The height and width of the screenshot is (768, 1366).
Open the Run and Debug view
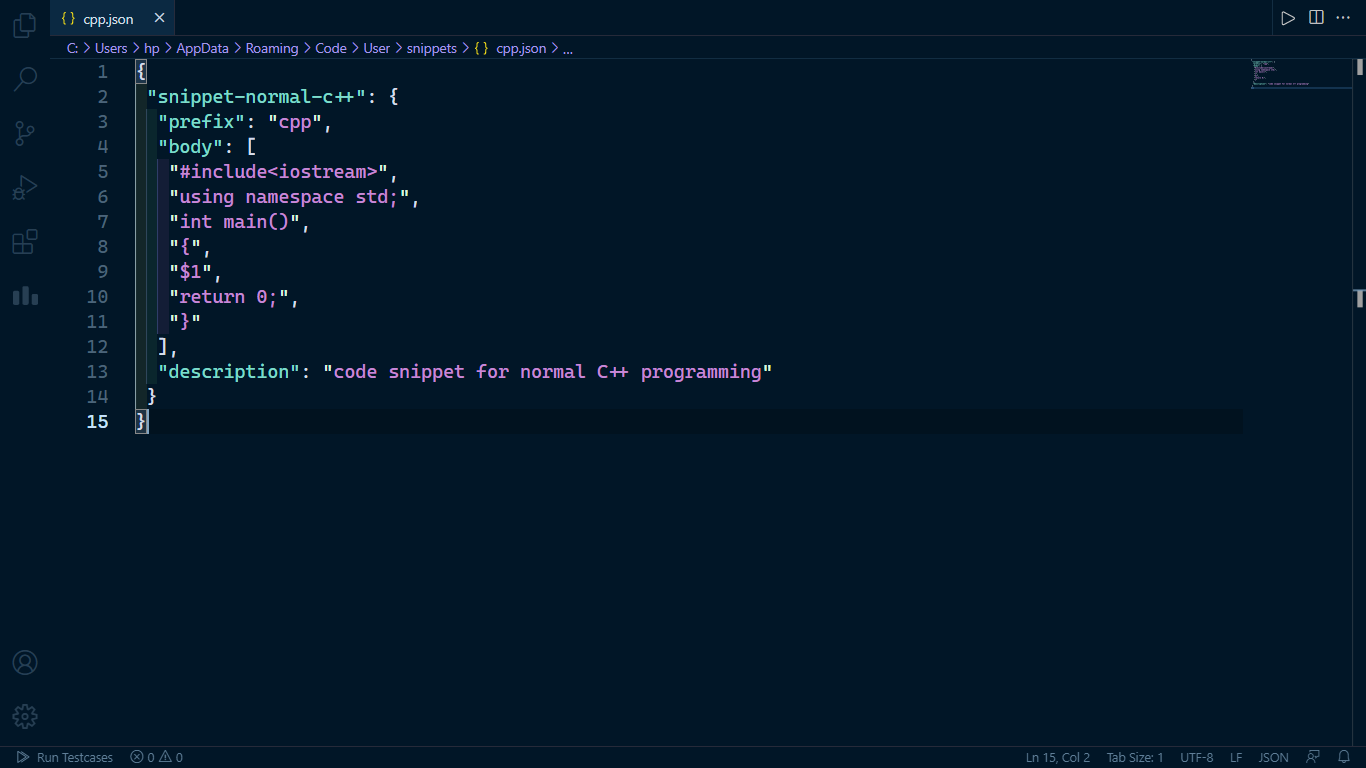[25, 187]
